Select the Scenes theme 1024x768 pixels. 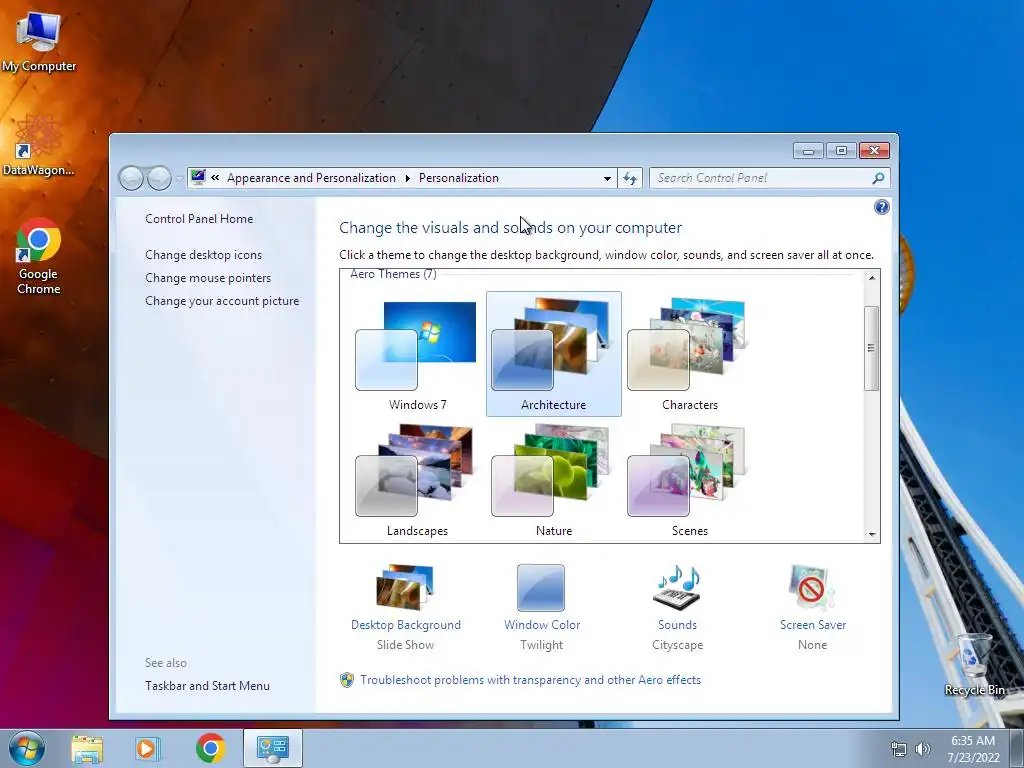point(690,480)
